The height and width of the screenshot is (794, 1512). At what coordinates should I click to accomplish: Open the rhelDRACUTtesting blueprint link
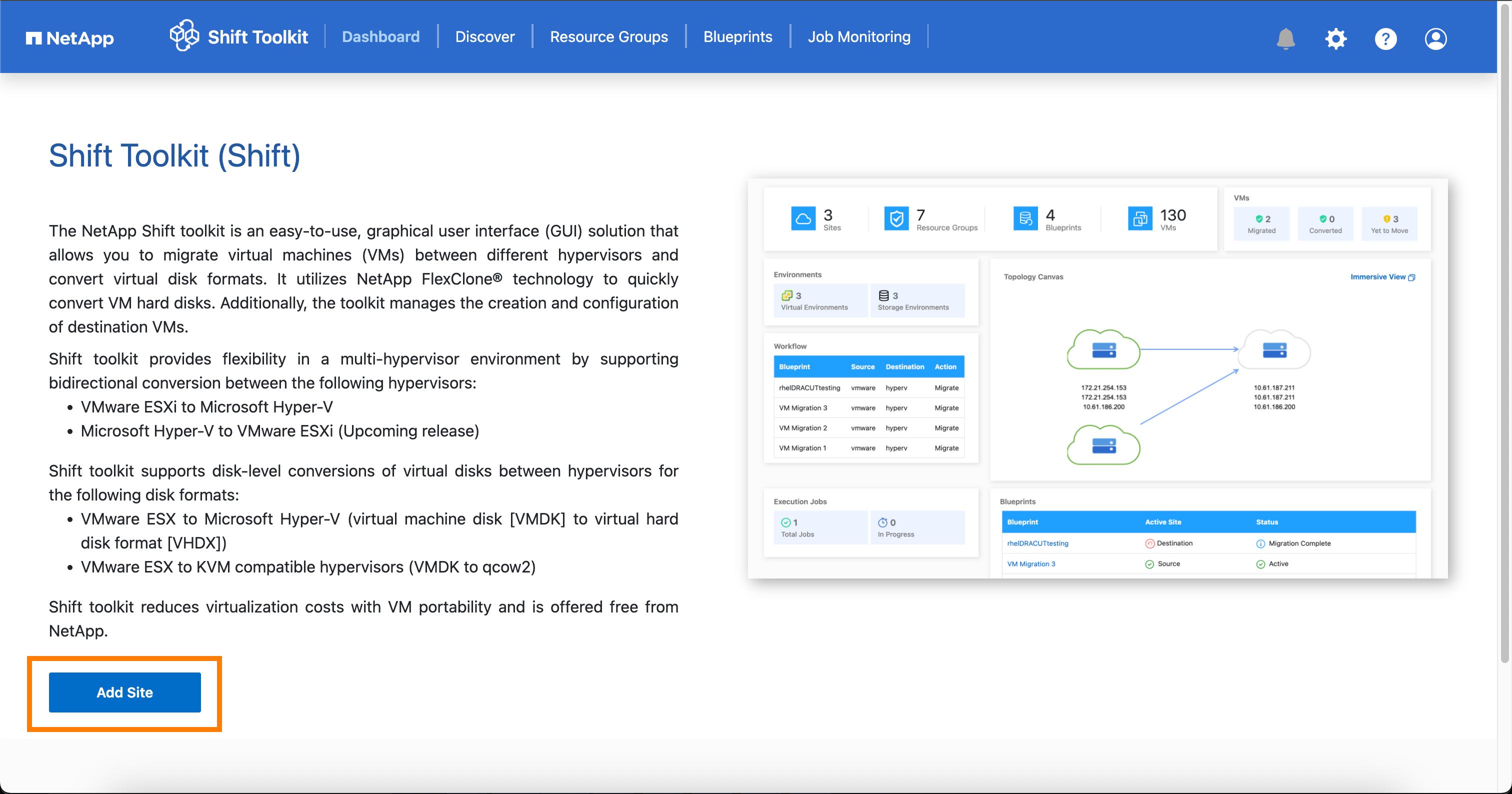(x=1037, y=543)
